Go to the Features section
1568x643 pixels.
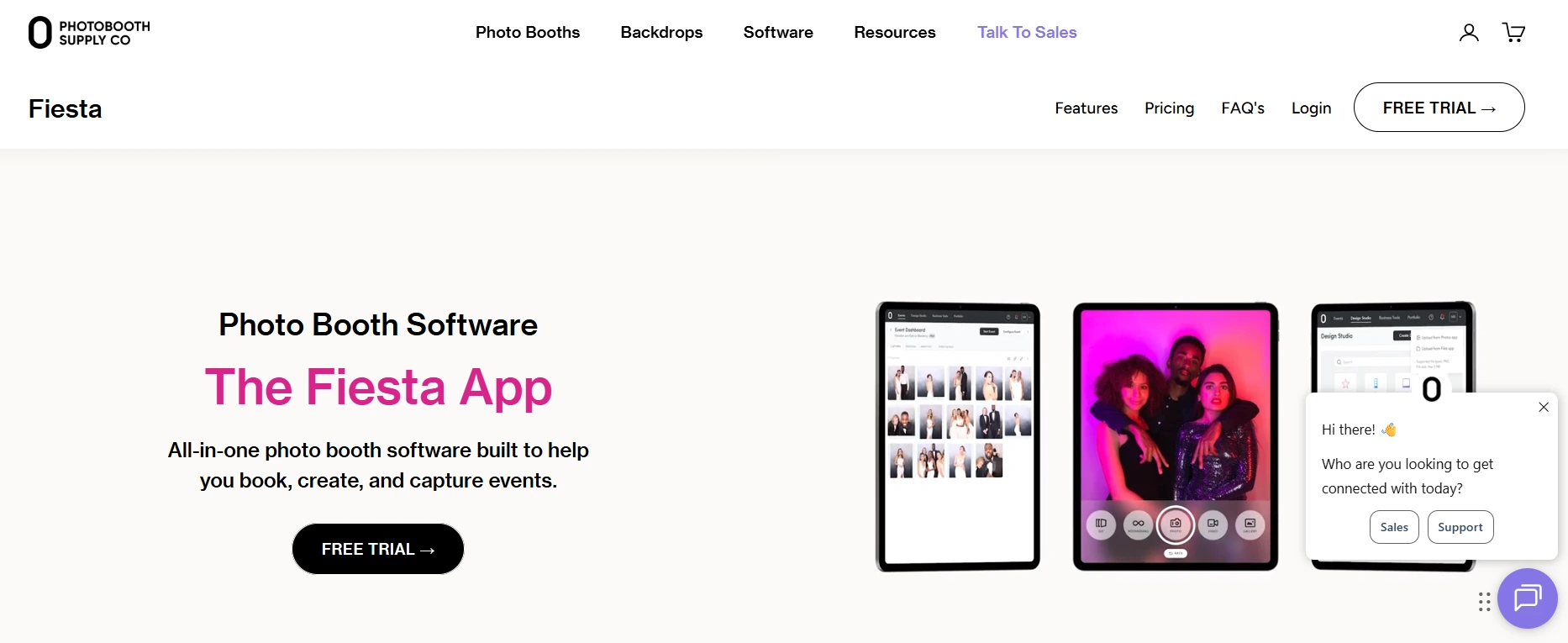(1087, 108)
